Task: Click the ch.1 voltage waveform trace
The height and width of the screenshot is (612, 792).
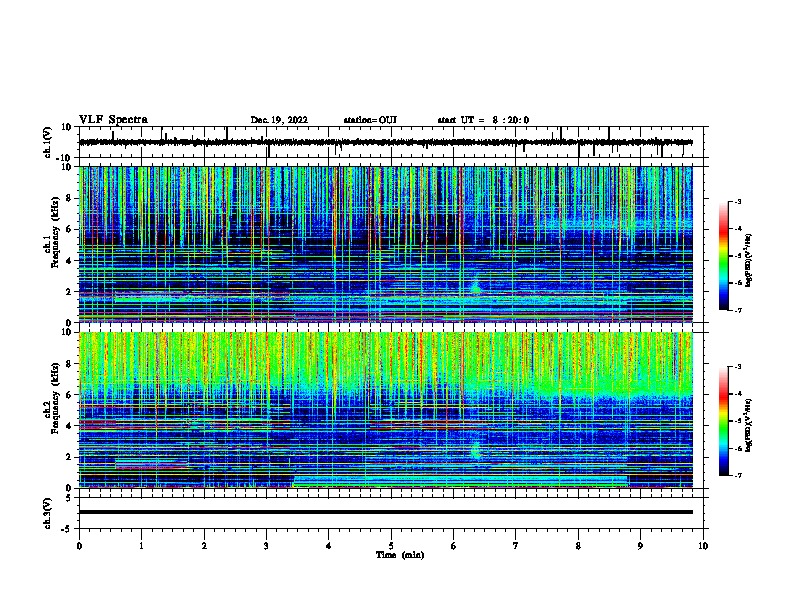Action: [385, 142]
